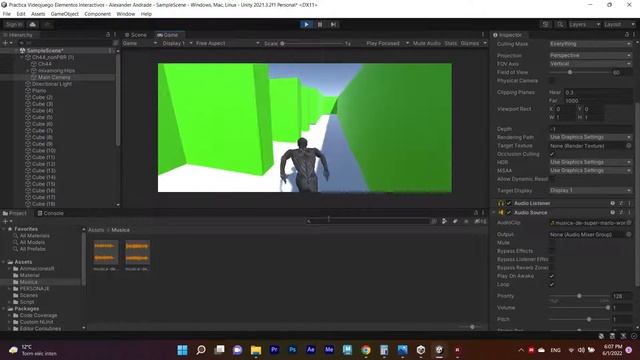Screen dimensions: 640x360
Task: Open the Component menu
Action: click(97, 14)
